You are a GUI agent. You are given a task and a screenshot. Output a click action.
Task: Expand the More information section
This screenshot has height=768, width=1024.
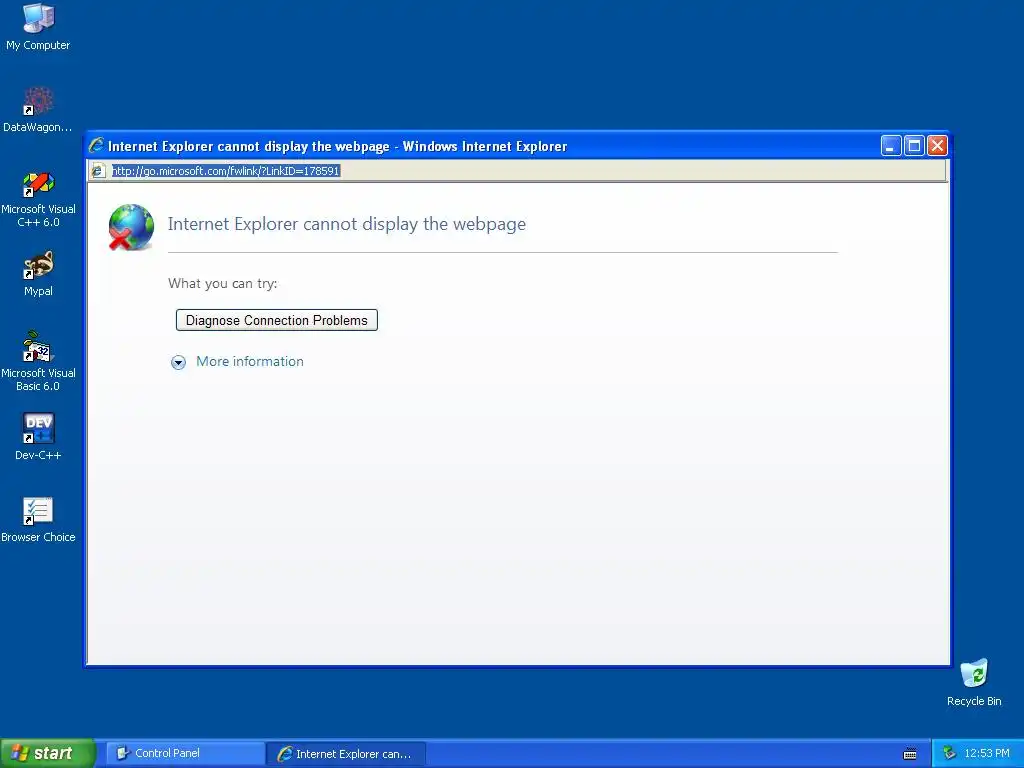coord(178,362)
